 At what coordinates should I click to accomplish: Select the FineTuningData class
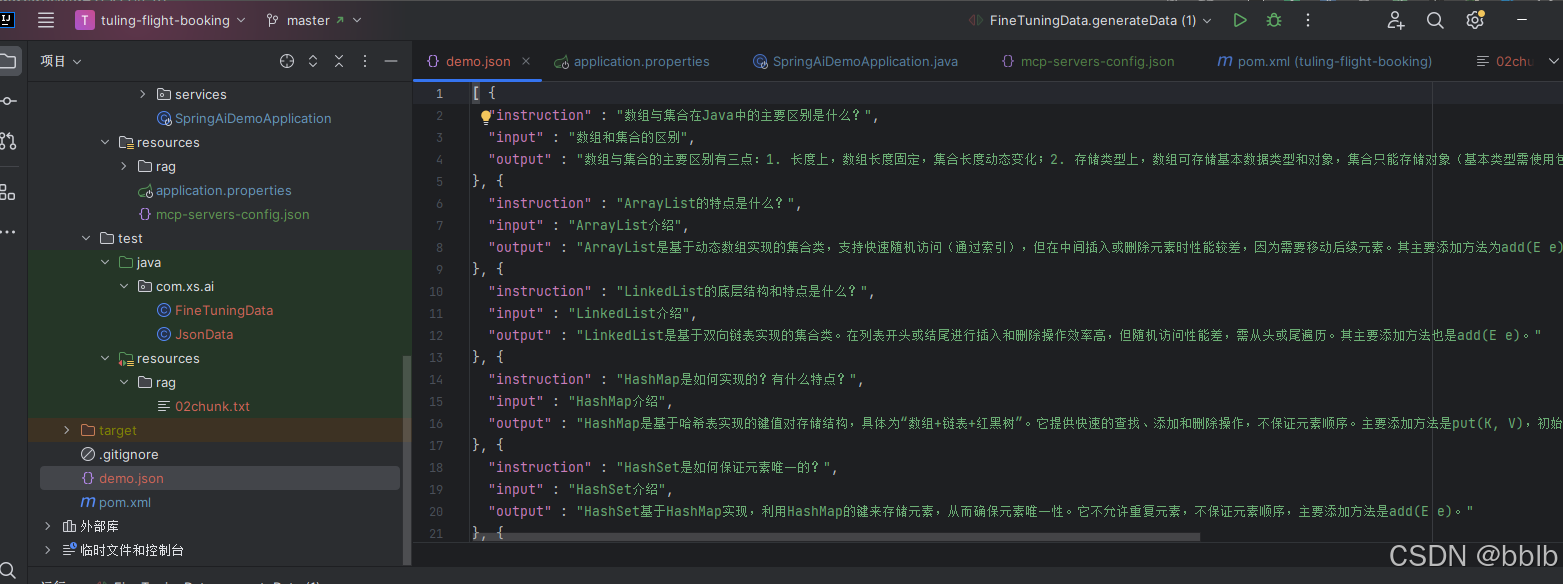coord(224,310)
